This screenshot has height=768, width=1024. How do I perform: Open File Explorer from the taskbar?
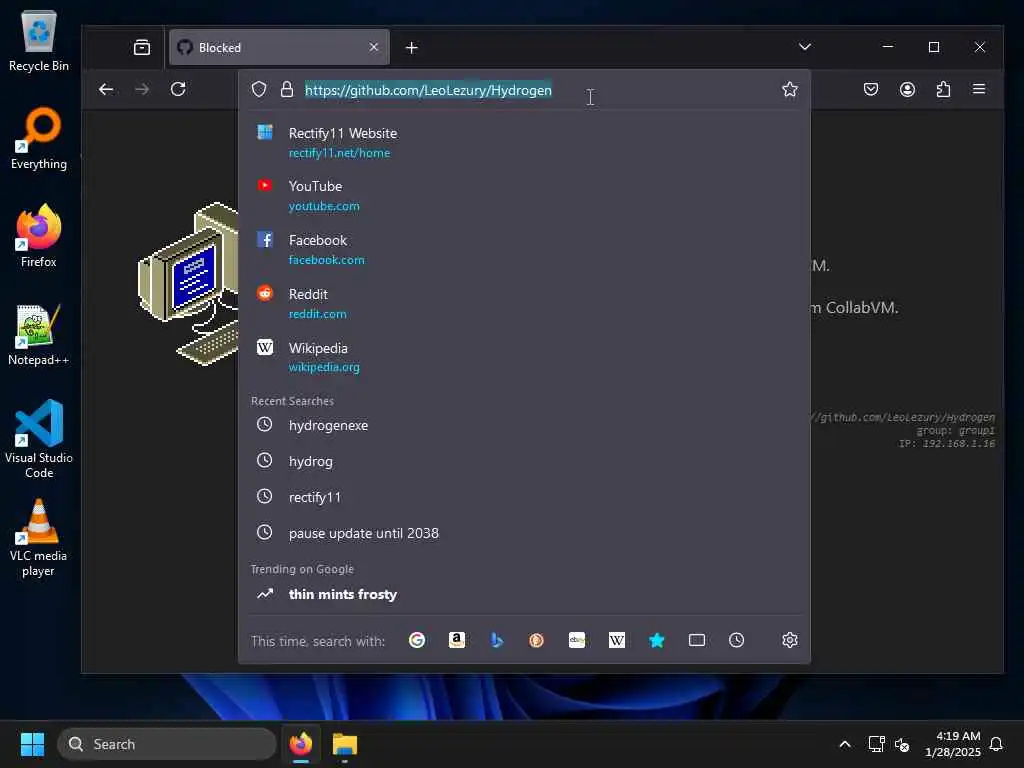[x=345, y=744]
